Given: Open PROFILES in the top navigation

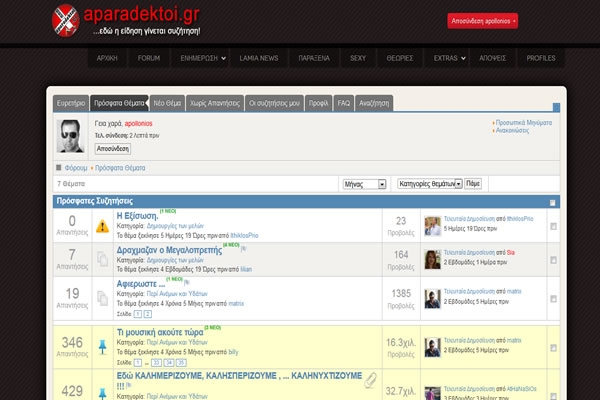Looking at the screenshot, I should 541,58.
